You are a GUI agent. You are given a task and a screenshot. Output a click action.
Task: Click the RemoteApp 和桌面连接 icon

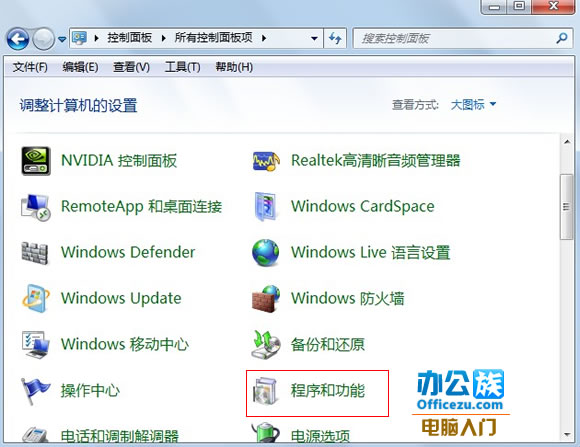tap(35, 207)
